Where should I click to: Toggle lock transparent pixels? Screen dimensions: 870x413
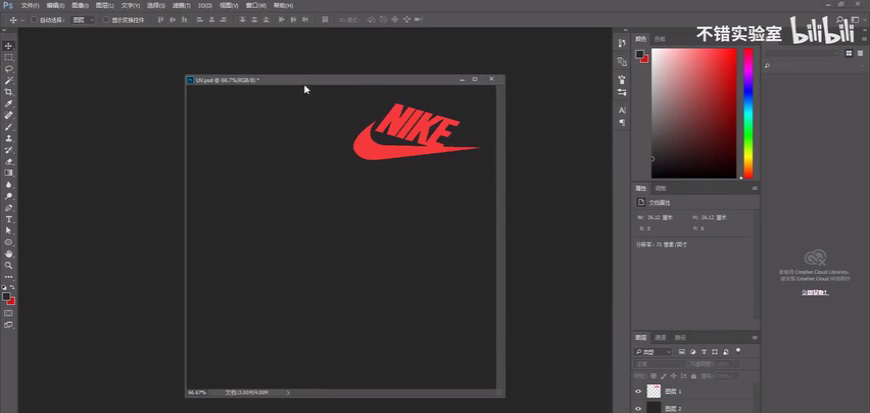[x=653, y=376]
